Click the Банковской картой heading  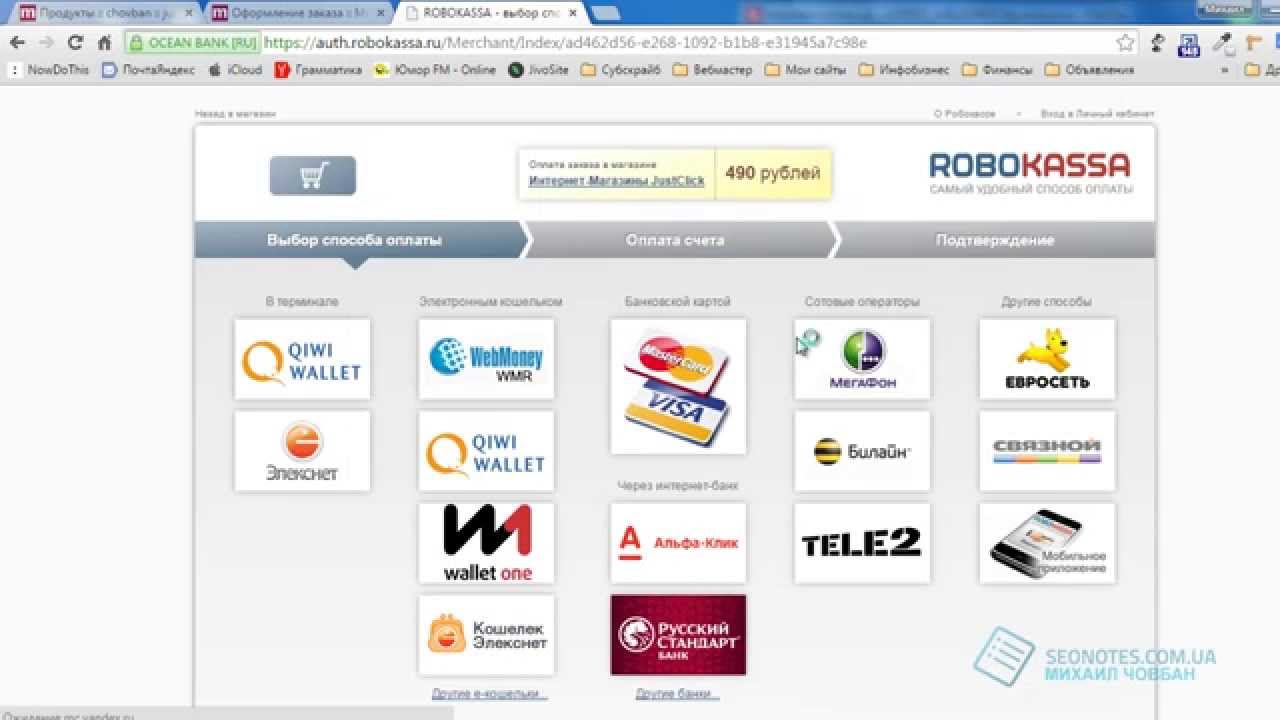(x=678, y=301)
